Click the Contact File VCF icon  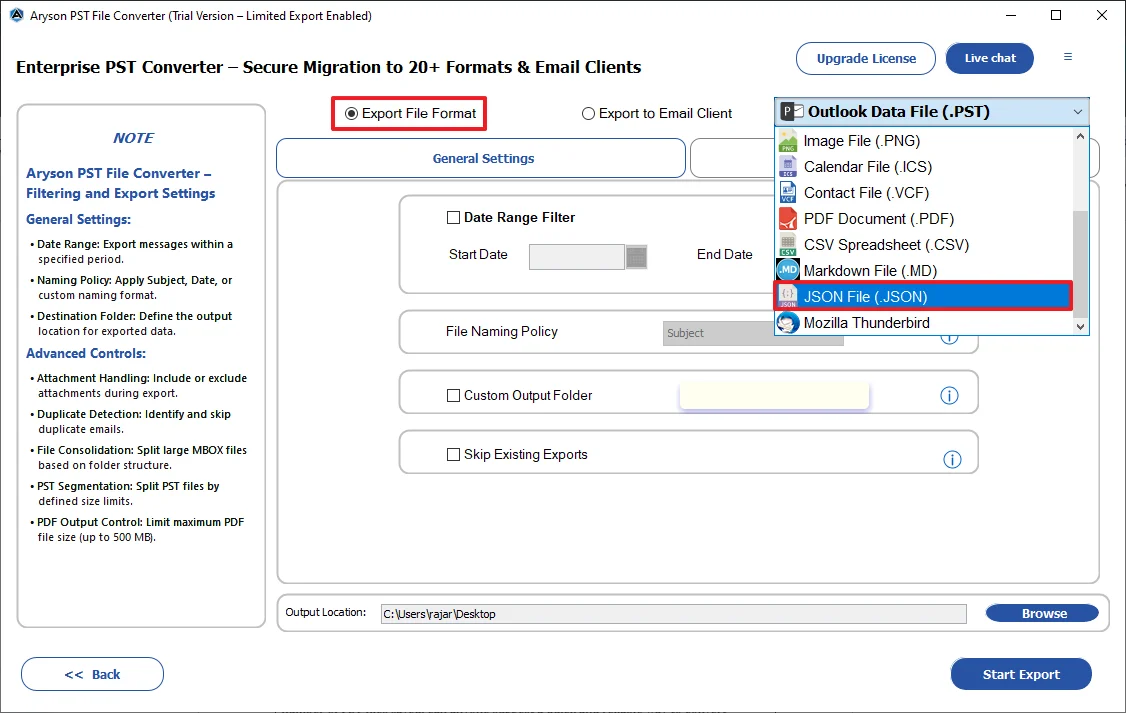(x=788, y=192)
